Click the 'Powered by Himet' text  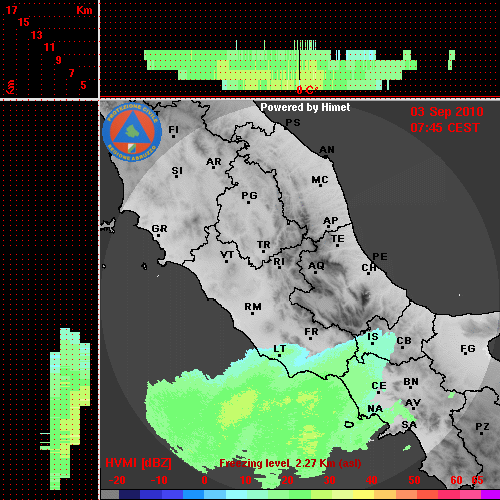[x=305, y=107]
